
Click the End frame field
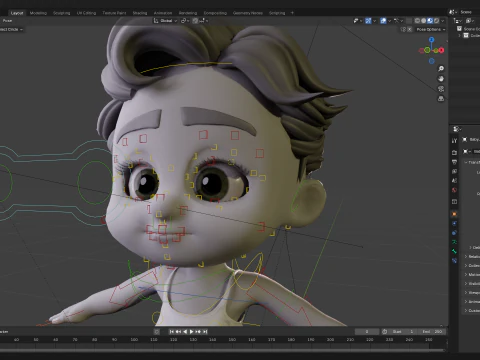coord(431,331)
